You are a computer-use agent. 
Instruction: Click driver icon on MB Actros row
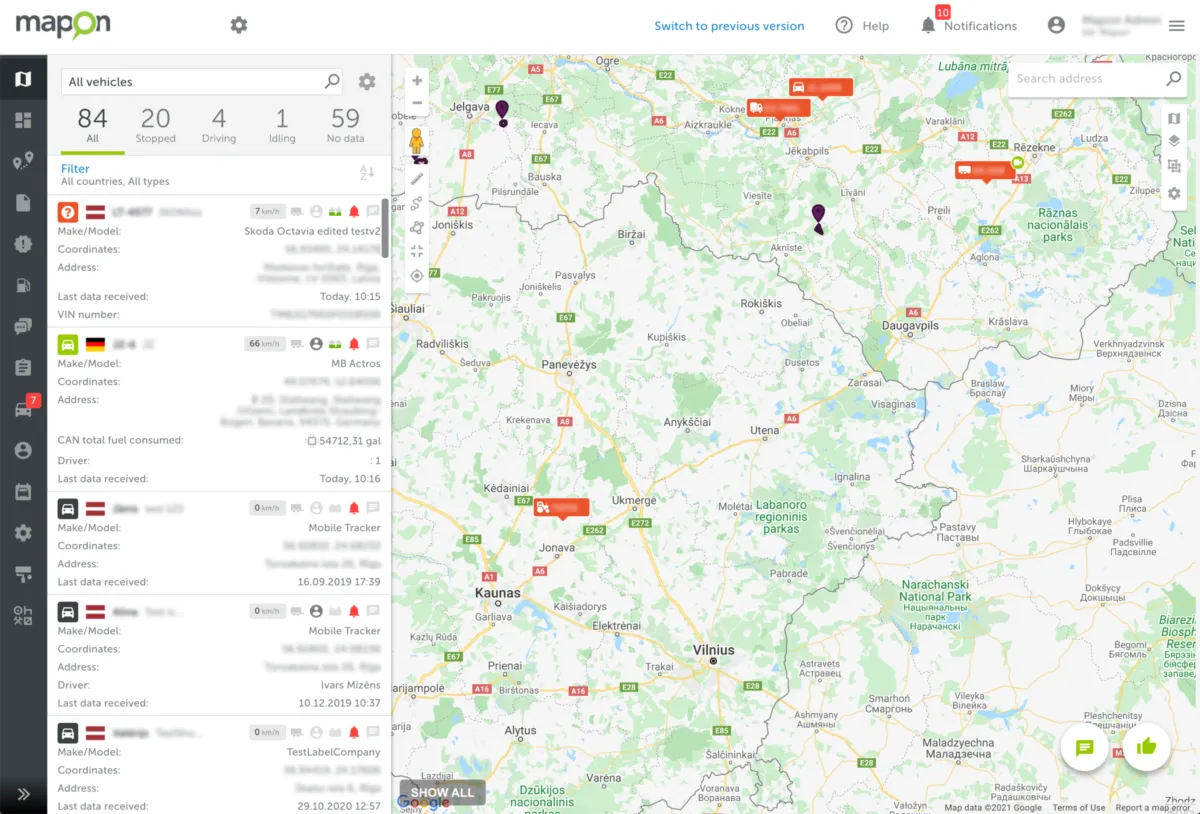point(316,344)
